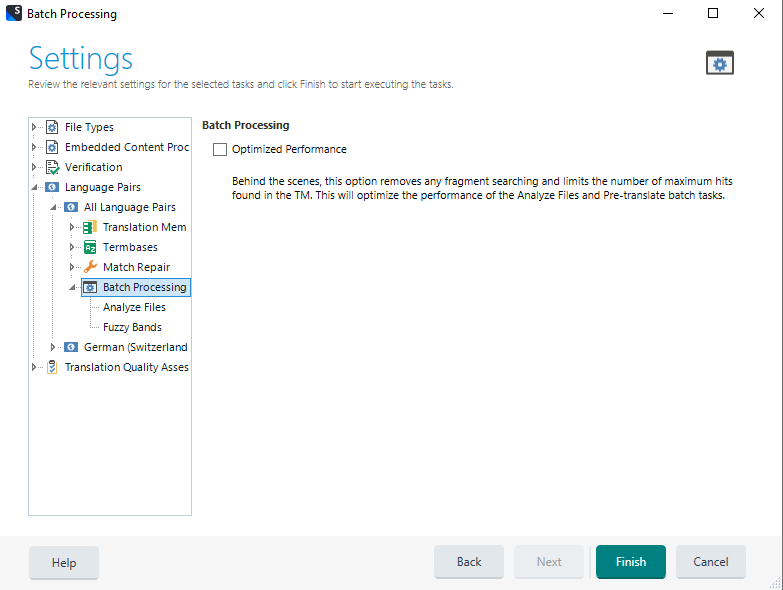This screenshot has width=783, height=590.
Task: Click the Finish button
Action: [x=631, y=562]
